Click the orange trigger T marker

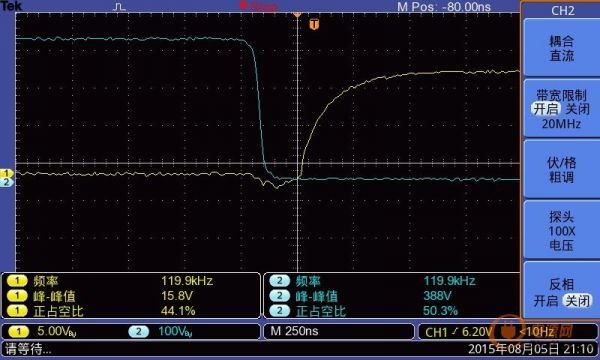pyautogui.click(x=314, y=25)
